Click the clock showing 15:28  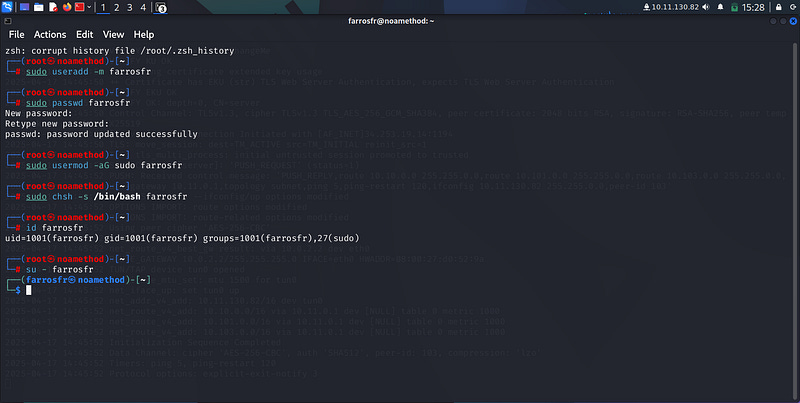coord(753,7)
